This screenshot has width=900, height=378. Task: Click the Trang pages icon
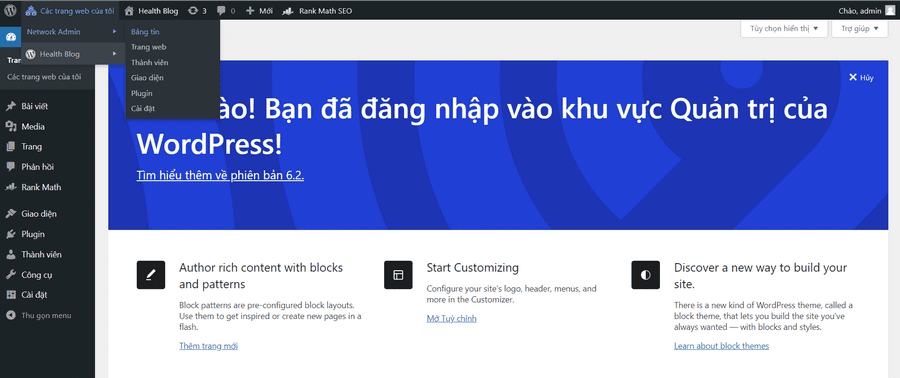pos(10,147)
